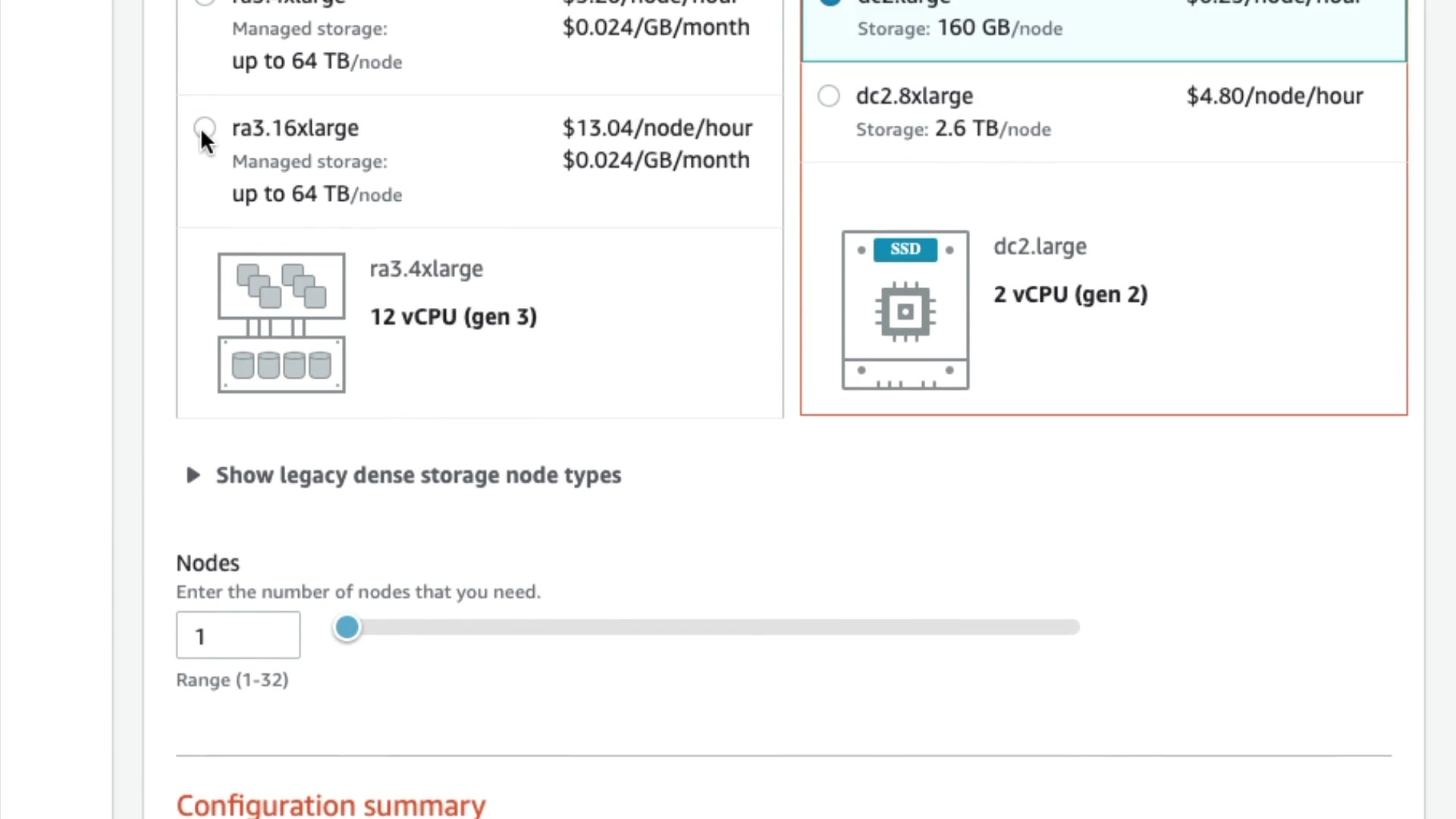Click the disclosure triangle beside Show legacy
1456x819 pixels.
click(x=193, y=475)
